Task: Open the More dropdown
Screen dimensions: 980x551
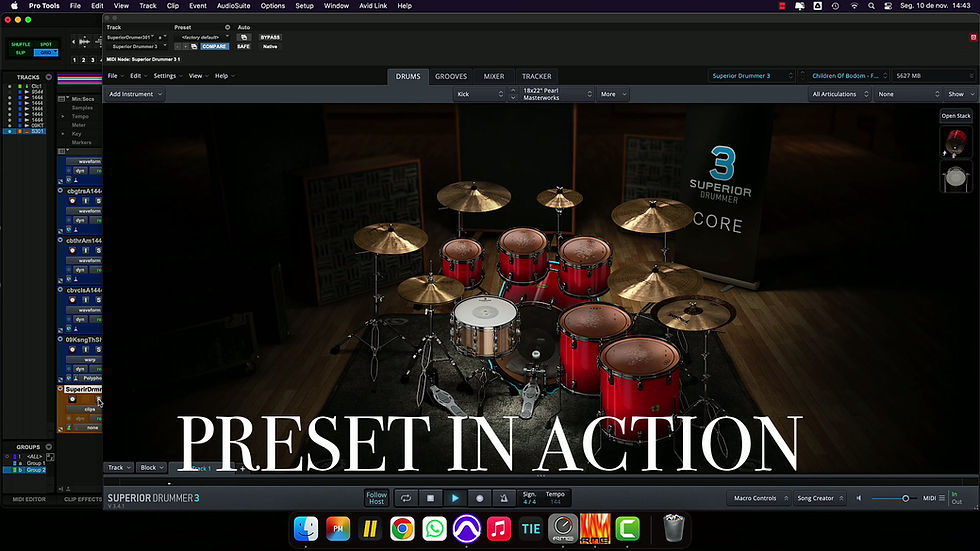Action: pyautogui.click(x=612, y=94)
